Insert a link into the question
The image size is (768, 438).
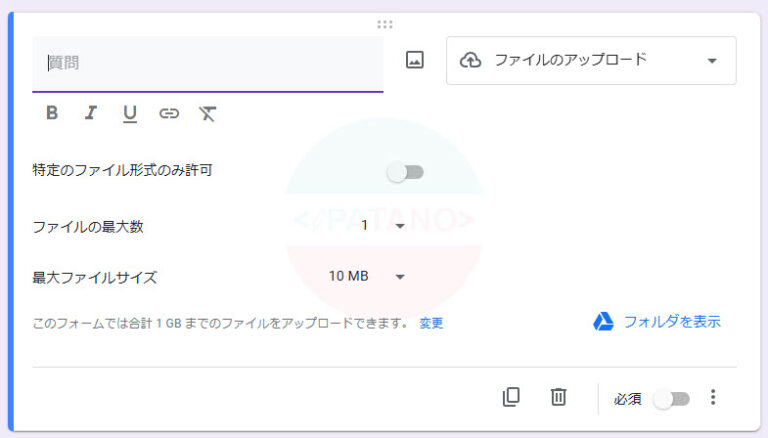(169, 113)
